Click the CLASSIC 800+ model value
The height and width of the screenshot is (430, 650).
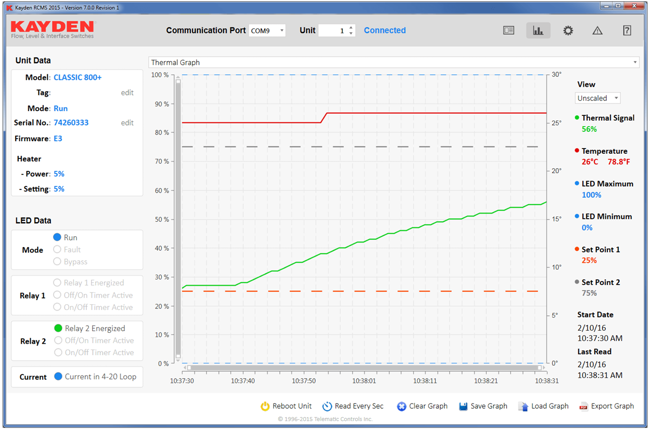coord(78,78)
